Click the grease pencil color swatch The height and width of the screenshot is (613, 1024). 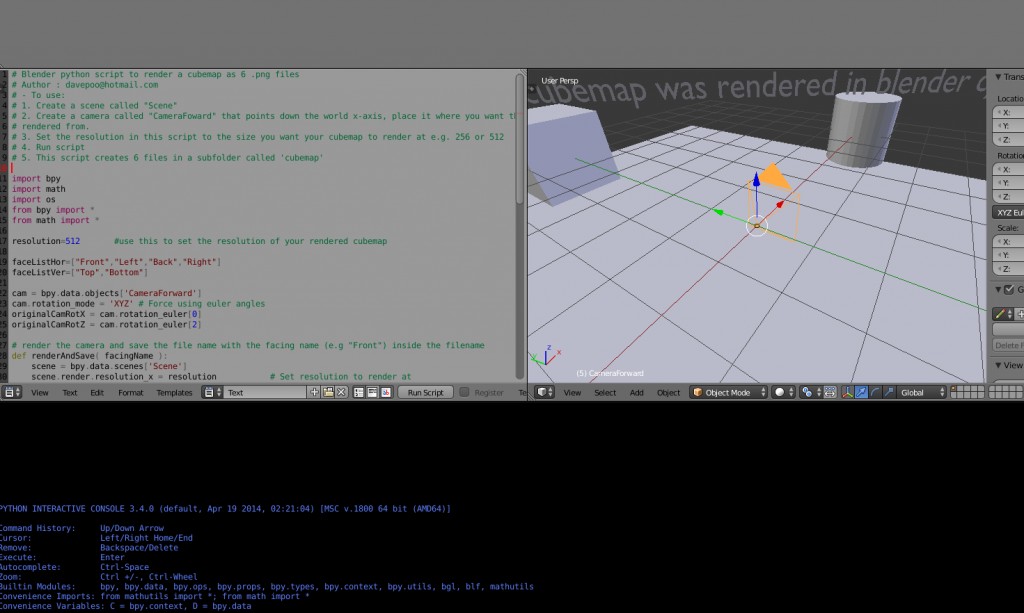[x=1000, y=313]
